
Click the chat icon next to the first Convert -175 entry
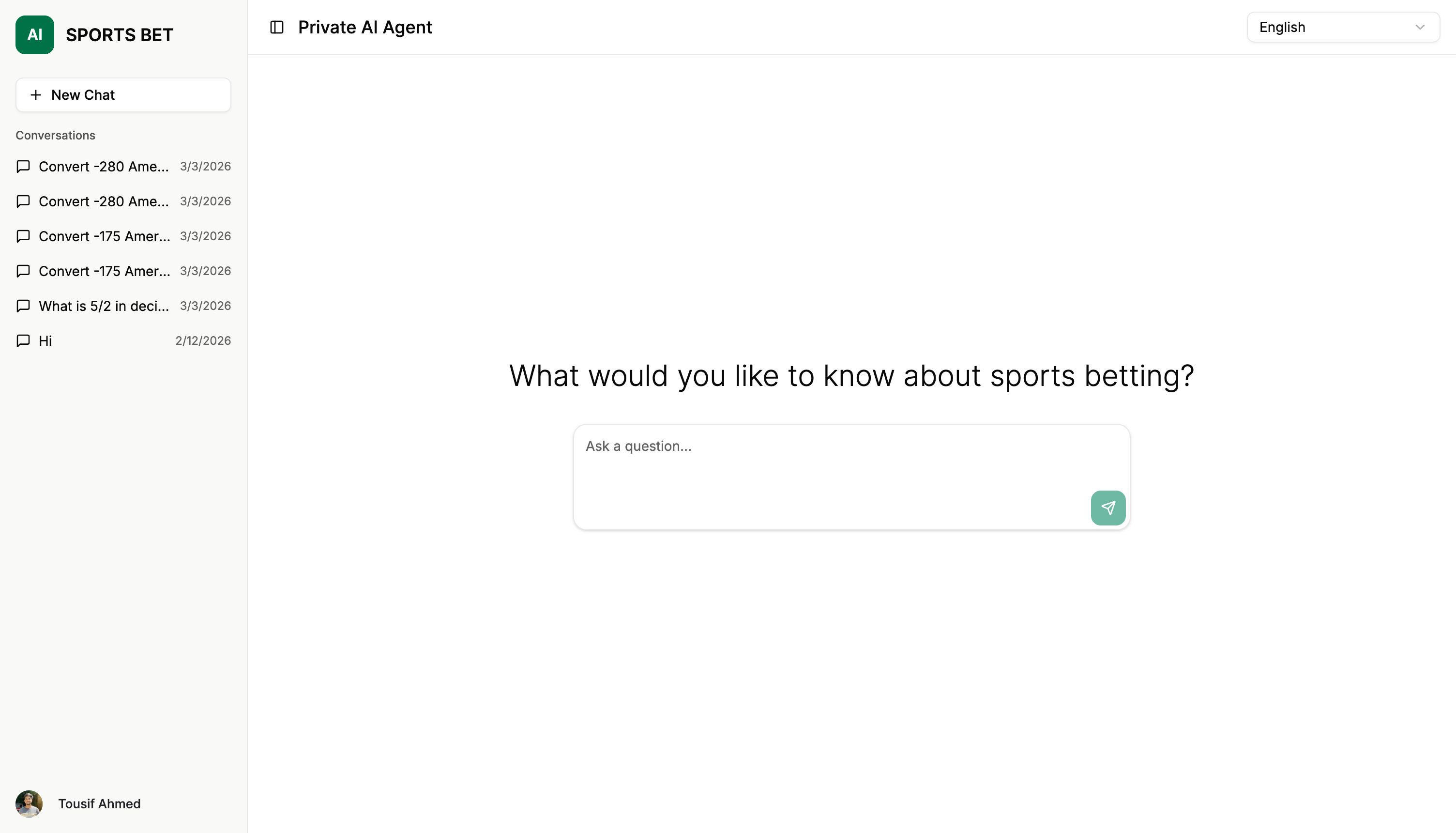(x=22, y=236)
